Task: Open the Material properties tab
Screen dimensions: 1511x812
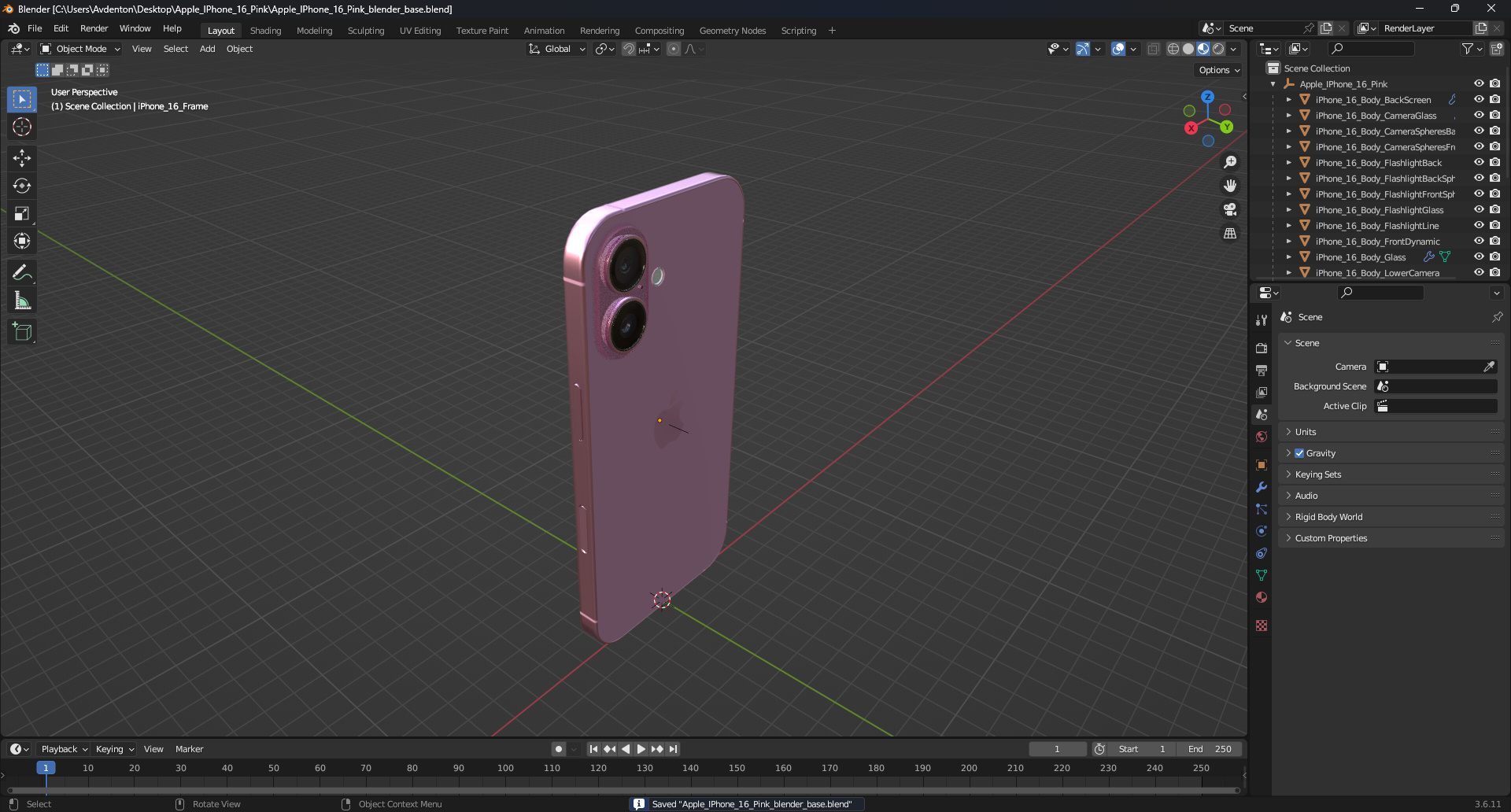Action: click(x=1262, y=597)
